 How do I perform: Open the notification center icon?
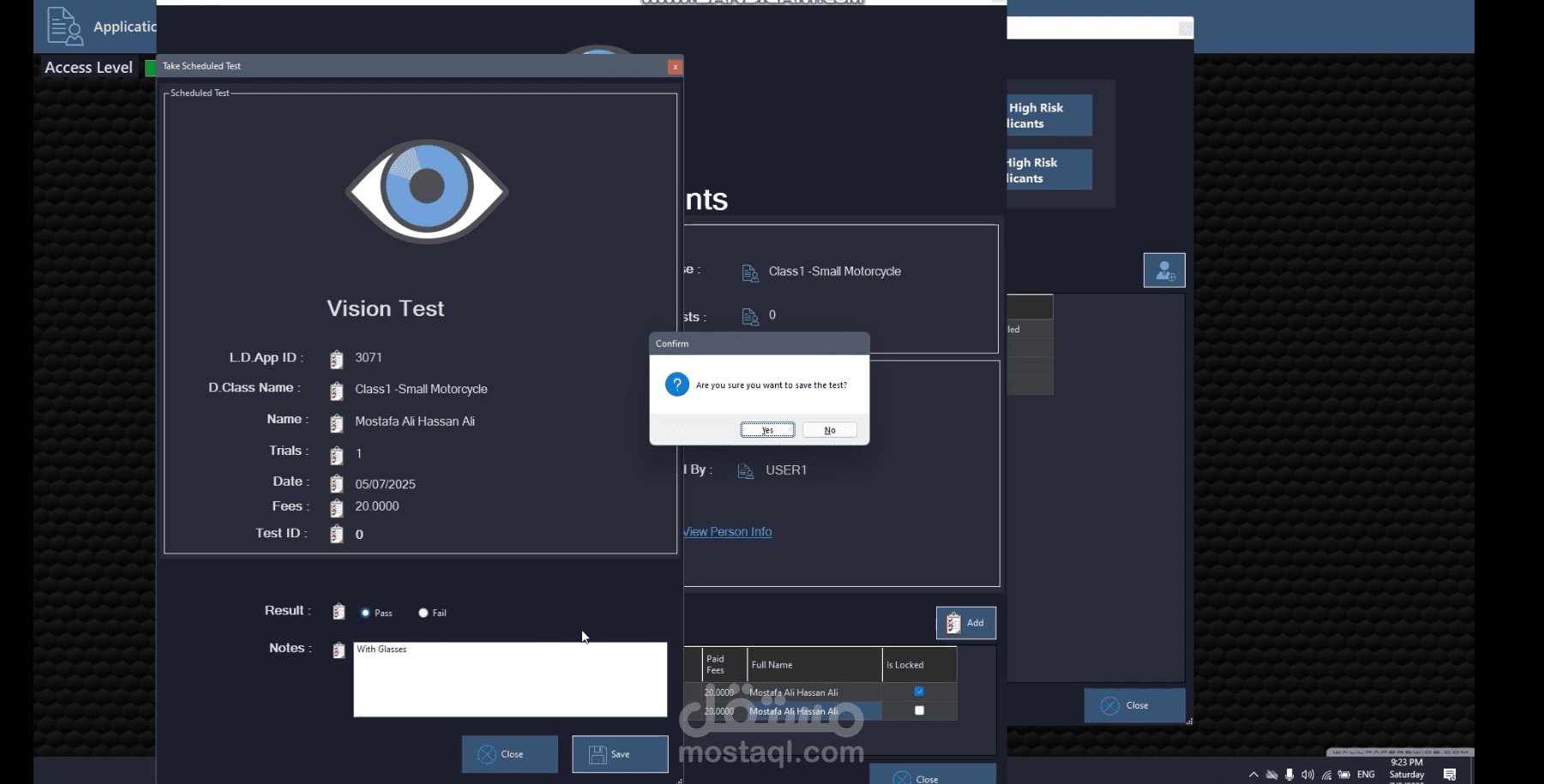[x=1450, y=775]
